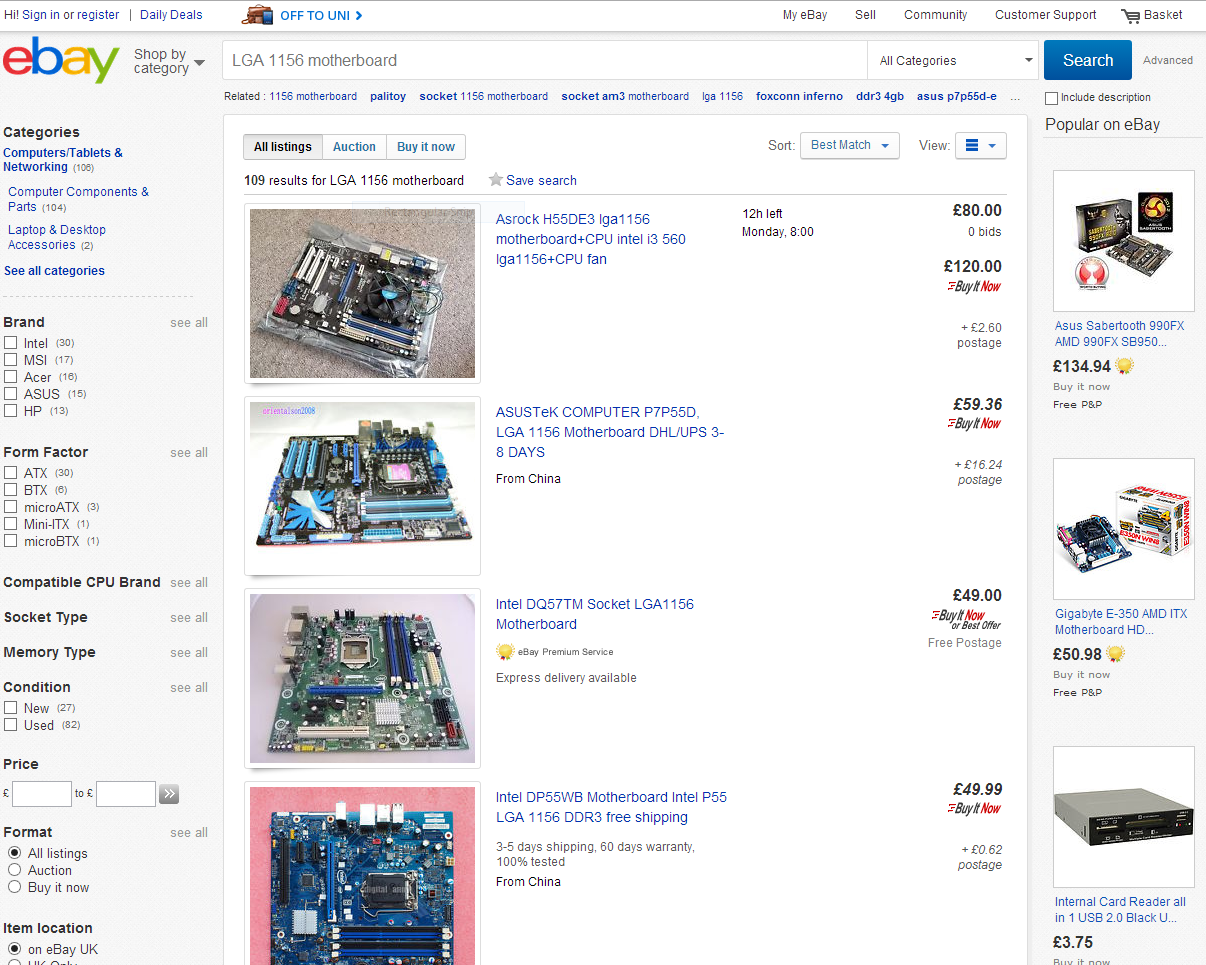
Task: Tick the Used condition checkbox
Action: click(10, 725)
